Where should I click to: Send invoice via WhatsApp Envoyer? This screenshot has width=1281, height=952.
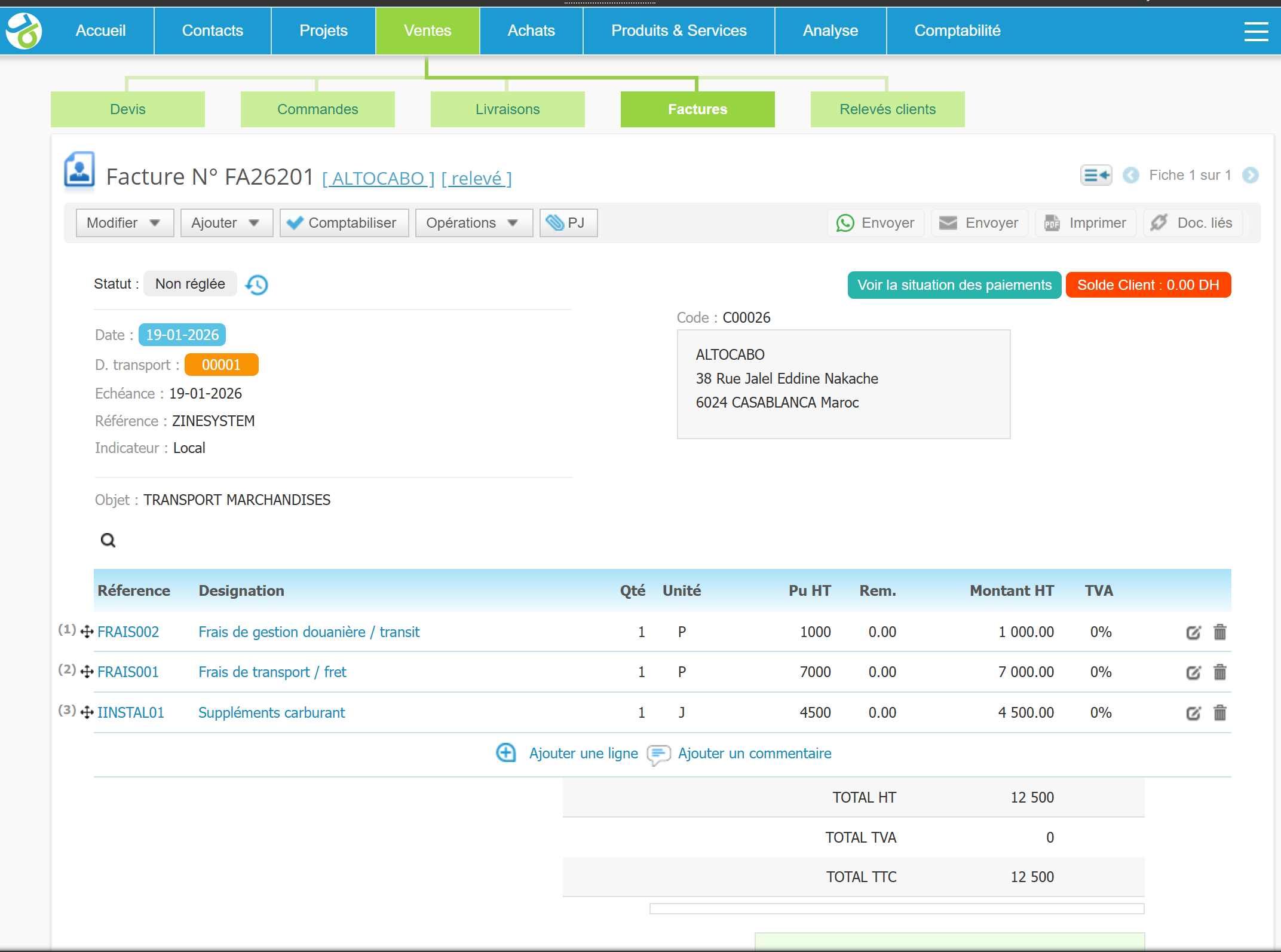click(x=876, y=223)
